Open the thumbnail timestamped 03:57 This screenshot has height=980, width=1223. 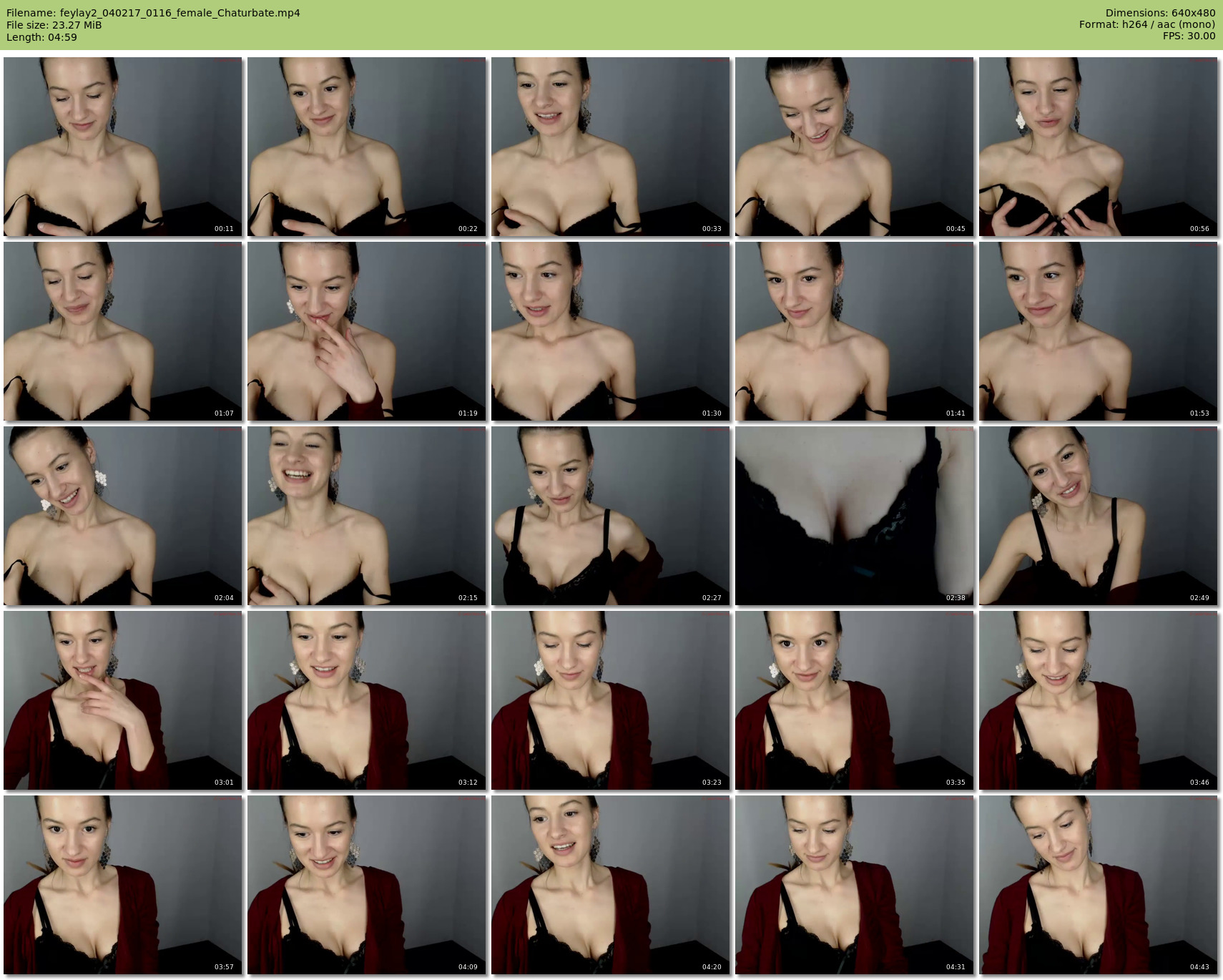[123, 885]
